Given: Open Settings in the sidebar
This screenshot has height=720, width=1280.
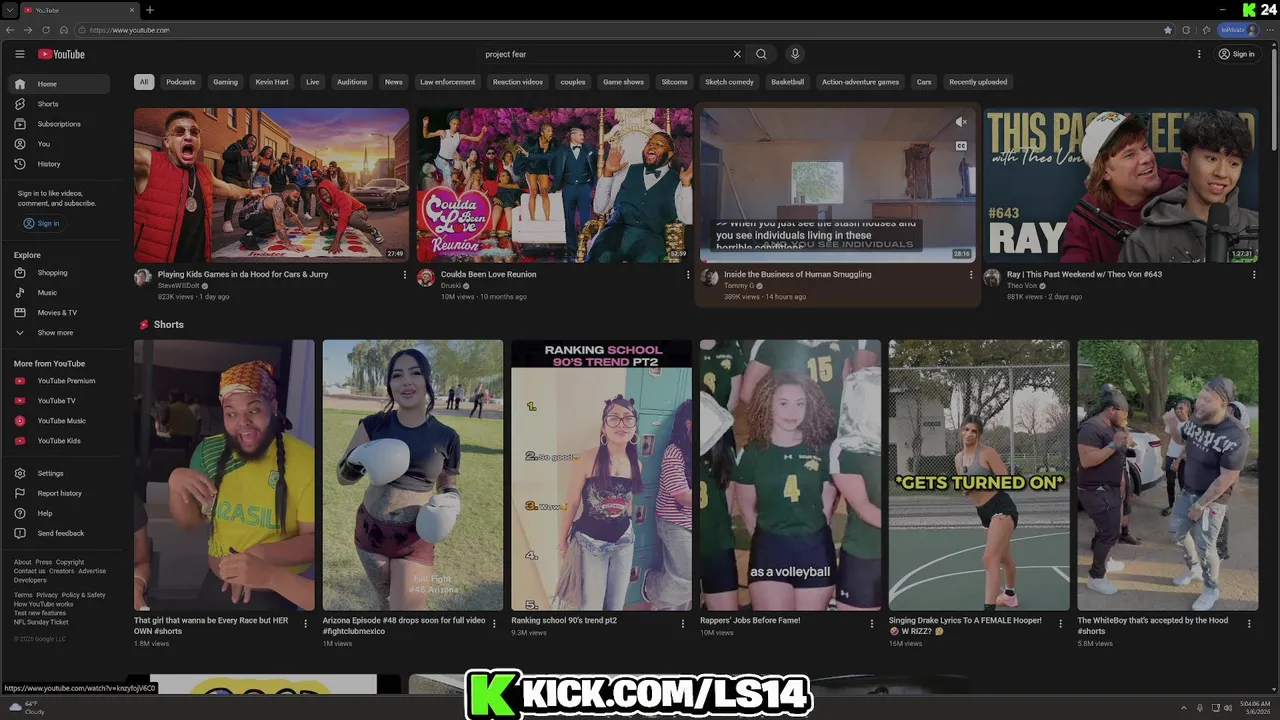Looking at the screenshot, I should click(60, 473).
